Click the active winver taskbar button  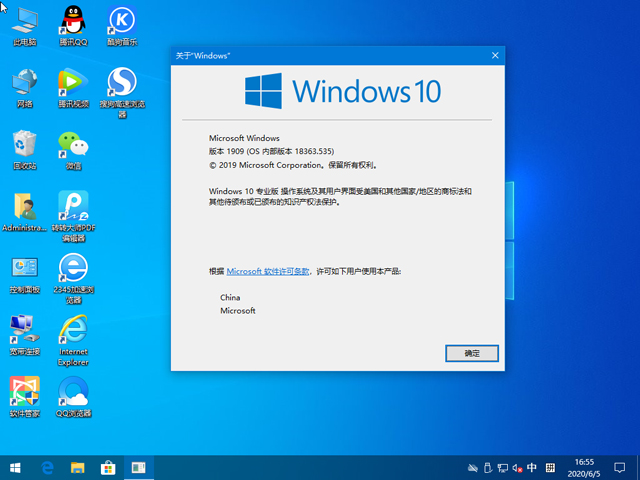point(139,468)
